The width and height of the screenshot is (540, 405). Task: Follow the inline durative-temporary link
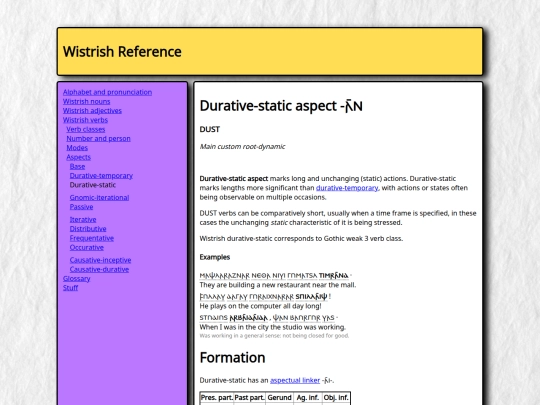pos(347,188)
